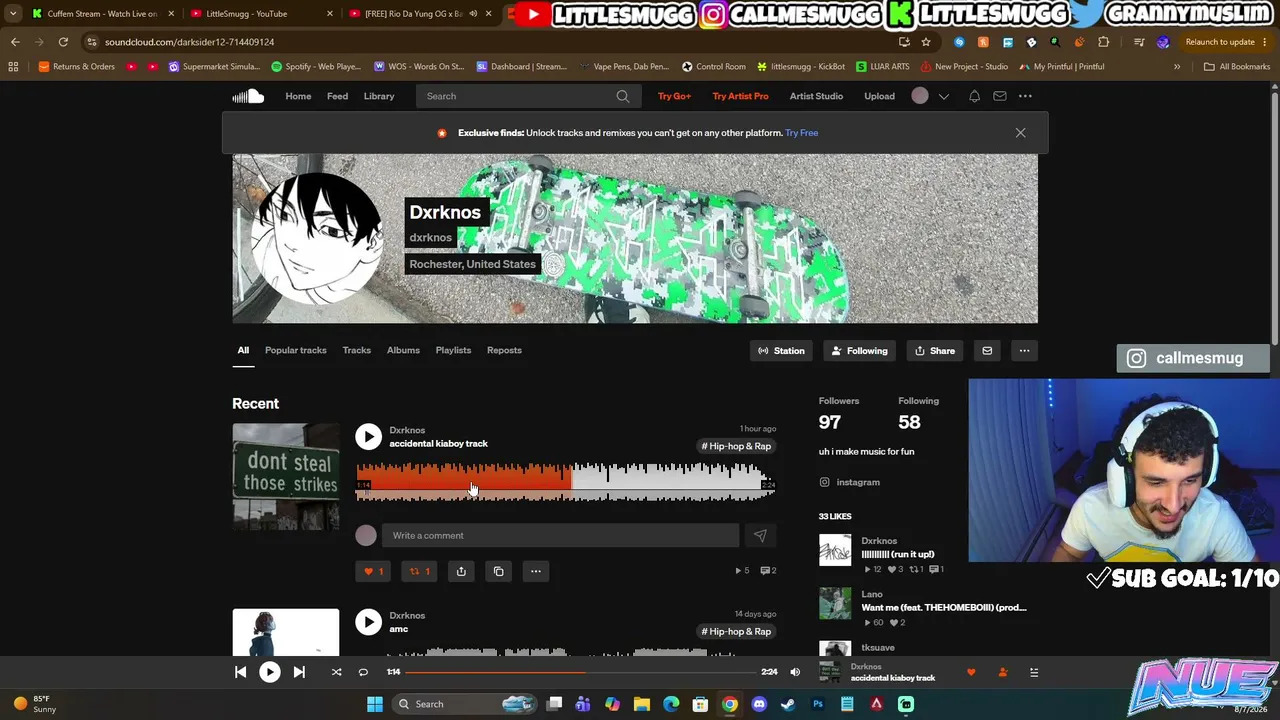Skip to next track in player
The width and height of the screenshot is (1280, 720).
coord(299,672)
